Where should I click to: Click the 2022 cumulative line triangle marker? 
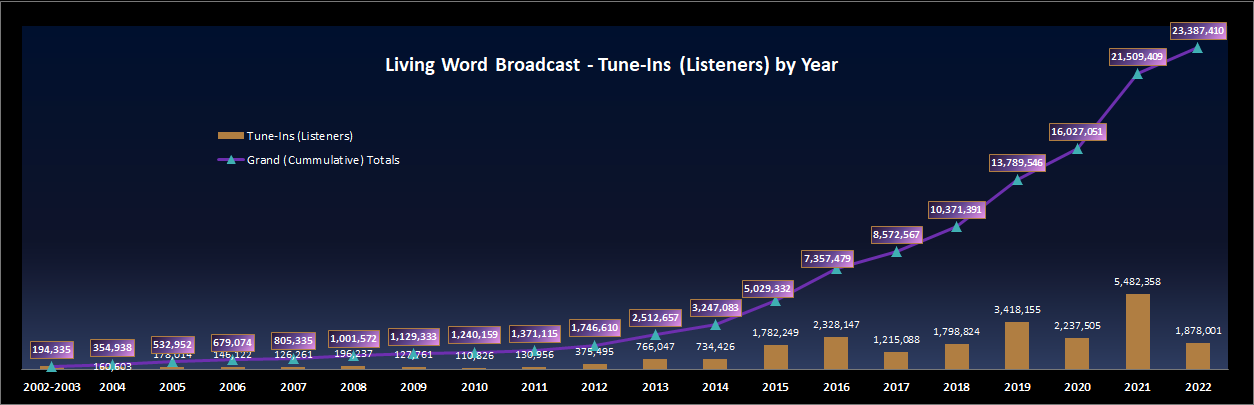click(1198, 47)
